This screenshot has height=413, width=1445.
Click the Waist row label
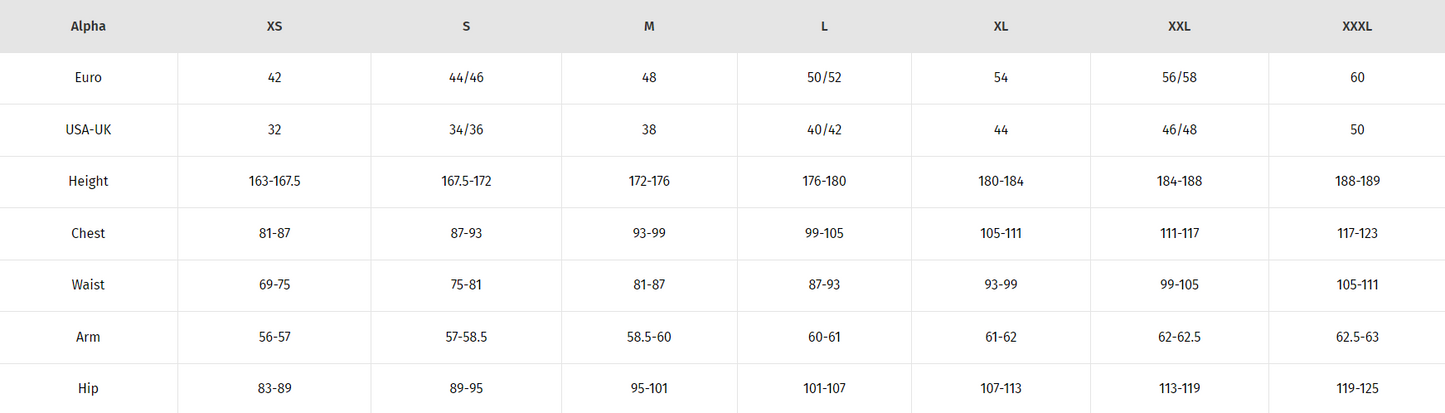click(88, 285)
